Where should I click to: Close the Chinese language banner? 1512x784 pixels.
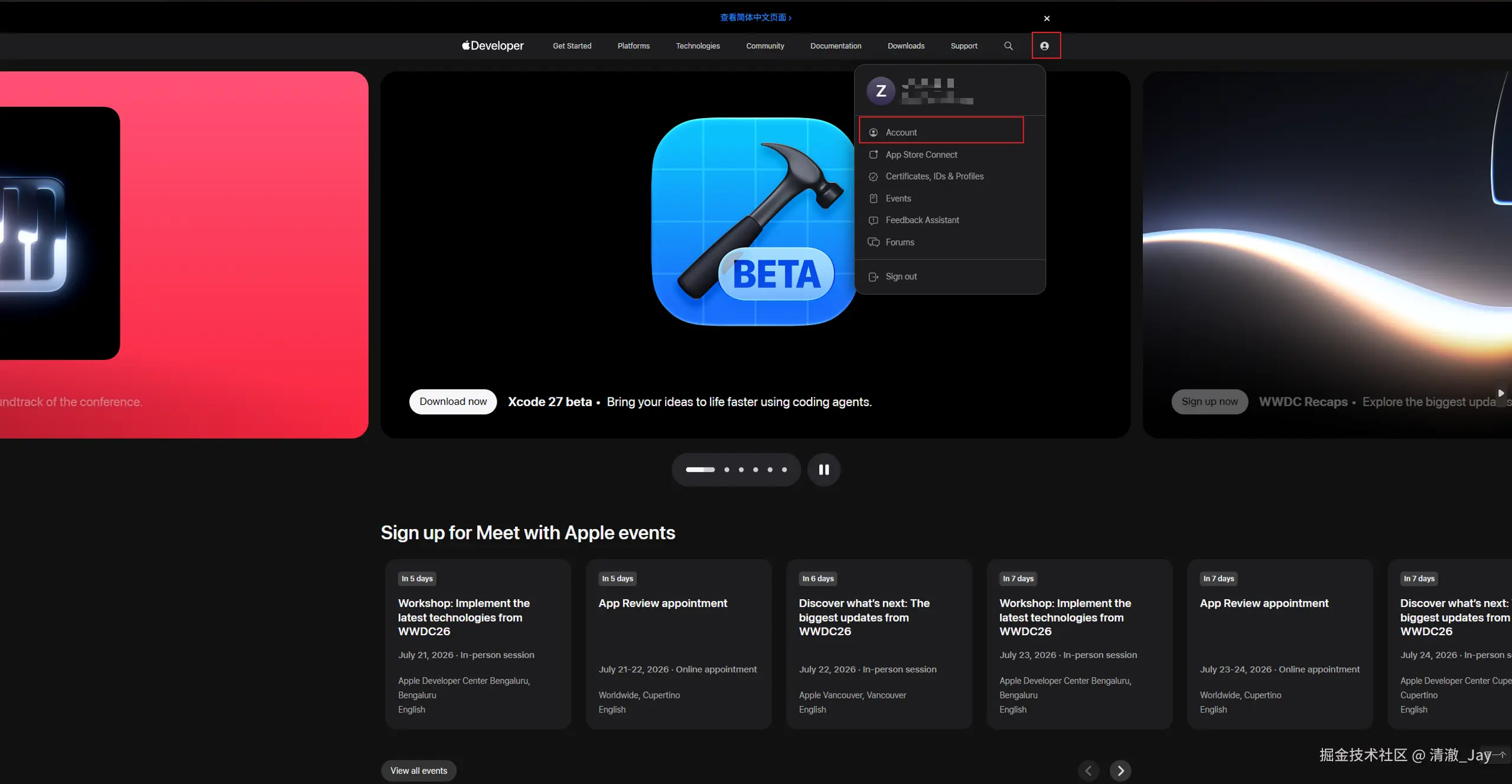pyautogui.click(x=1047, y=18)
